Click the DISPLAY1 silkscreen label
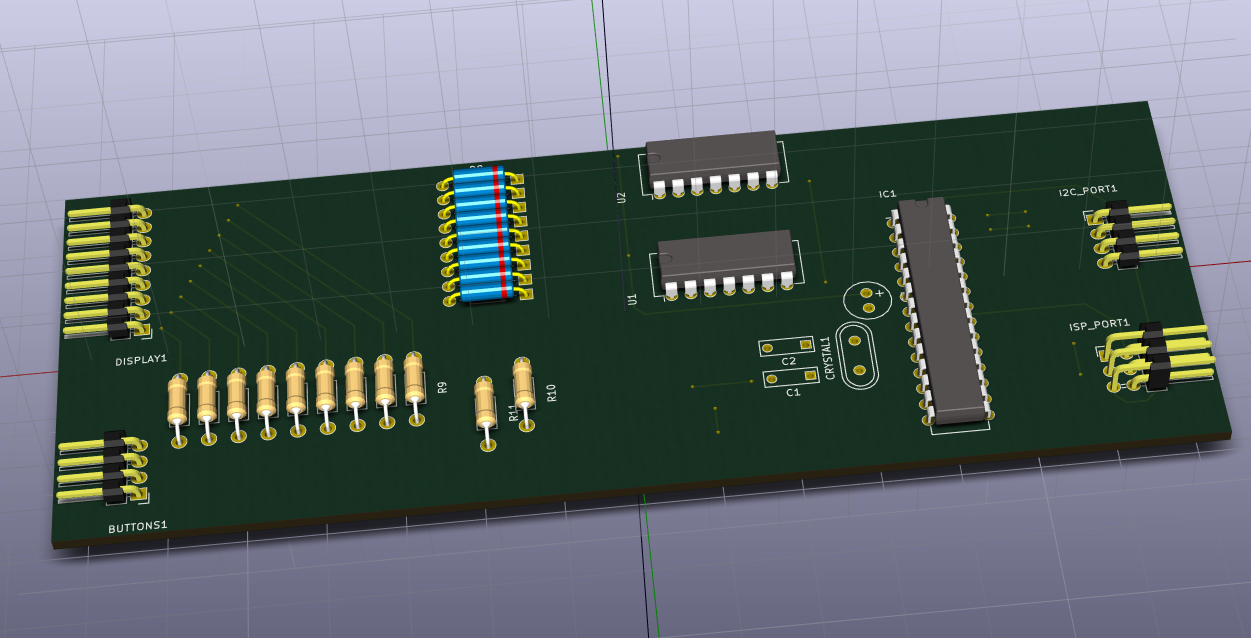 click(141, 359)
